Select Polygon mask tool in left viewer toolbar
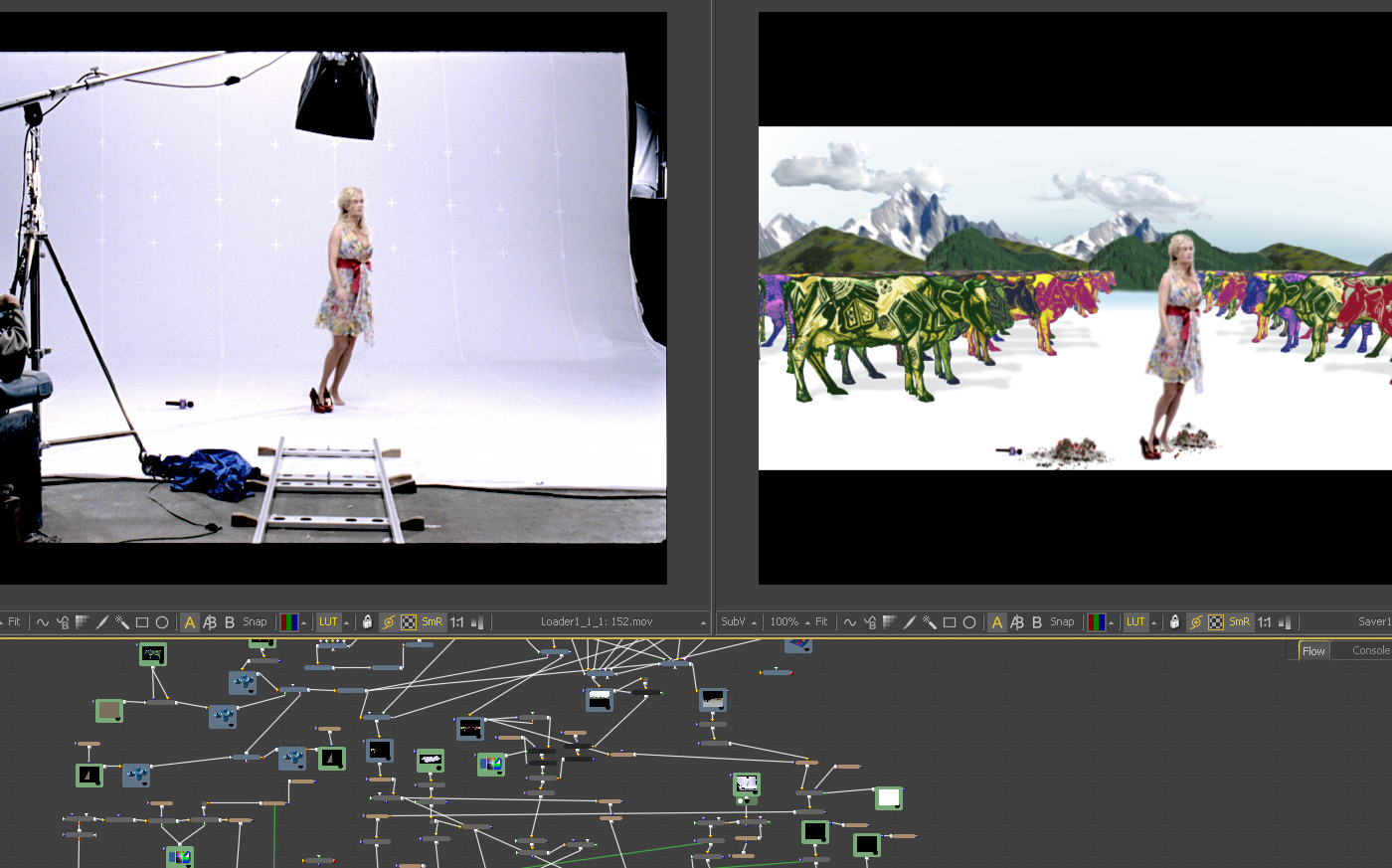 point(43,622)
